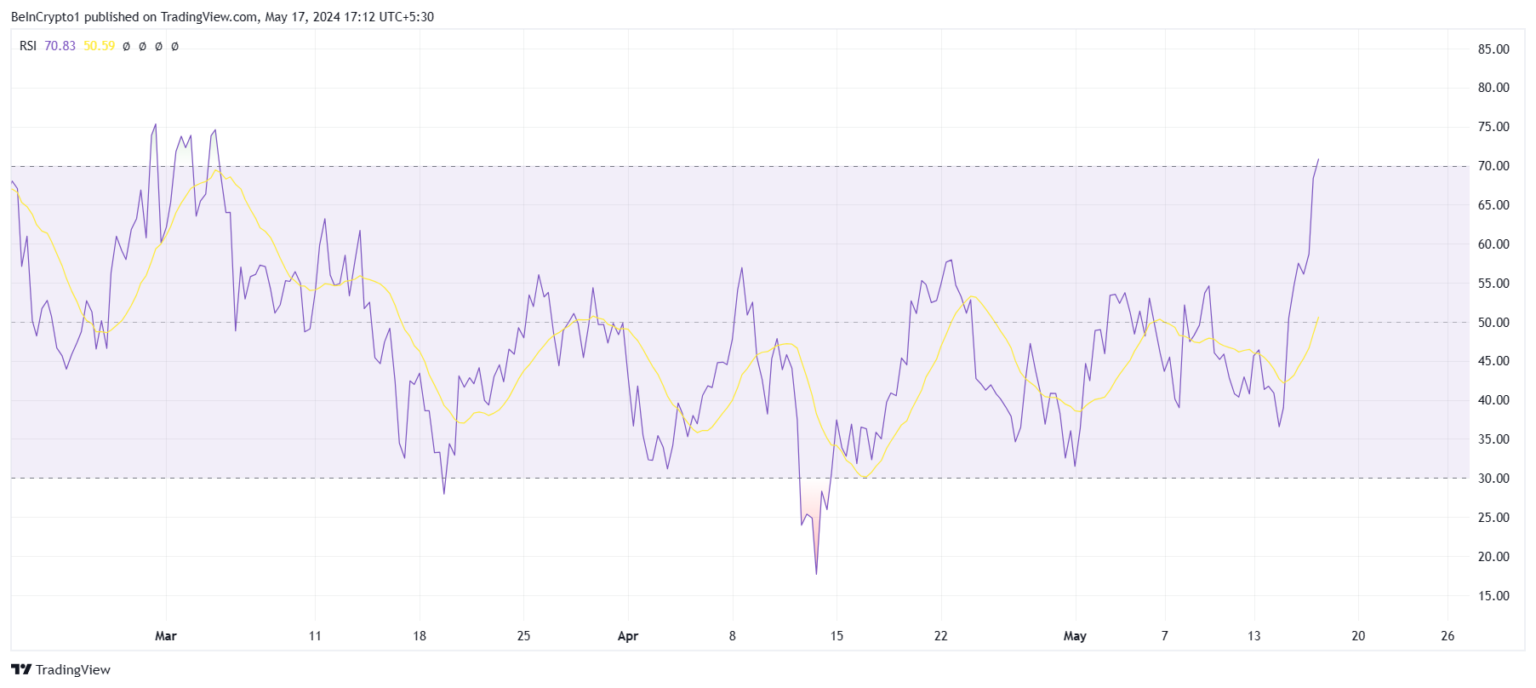Click the first ø symbol after 50.59
Screen dimensions: 1536x688
point(126,46)
